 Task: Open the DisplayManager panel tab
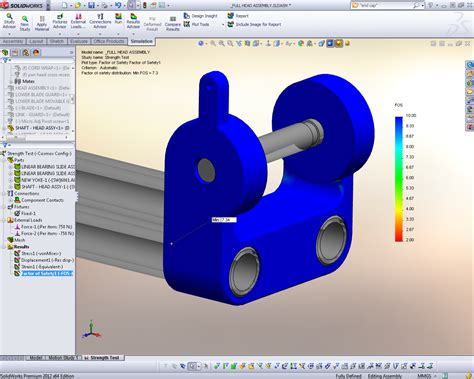[36, 53]
